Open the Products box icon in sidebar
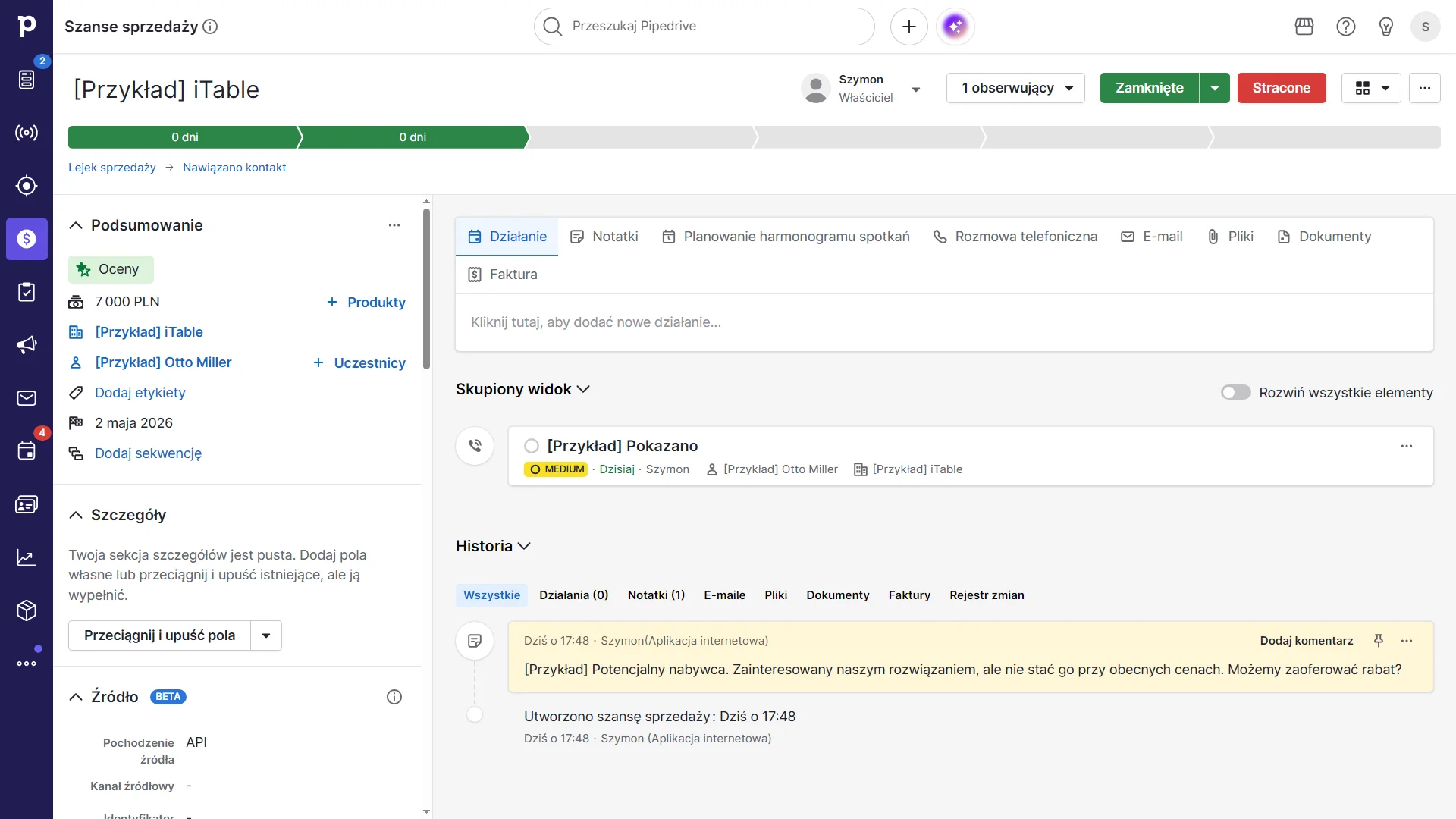Viewport: 1456px width, 819px height. [27, 610]
